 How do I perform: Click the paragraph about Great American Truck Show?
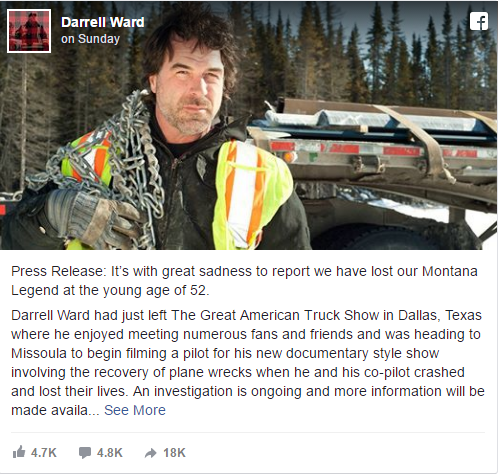[248, 363]
